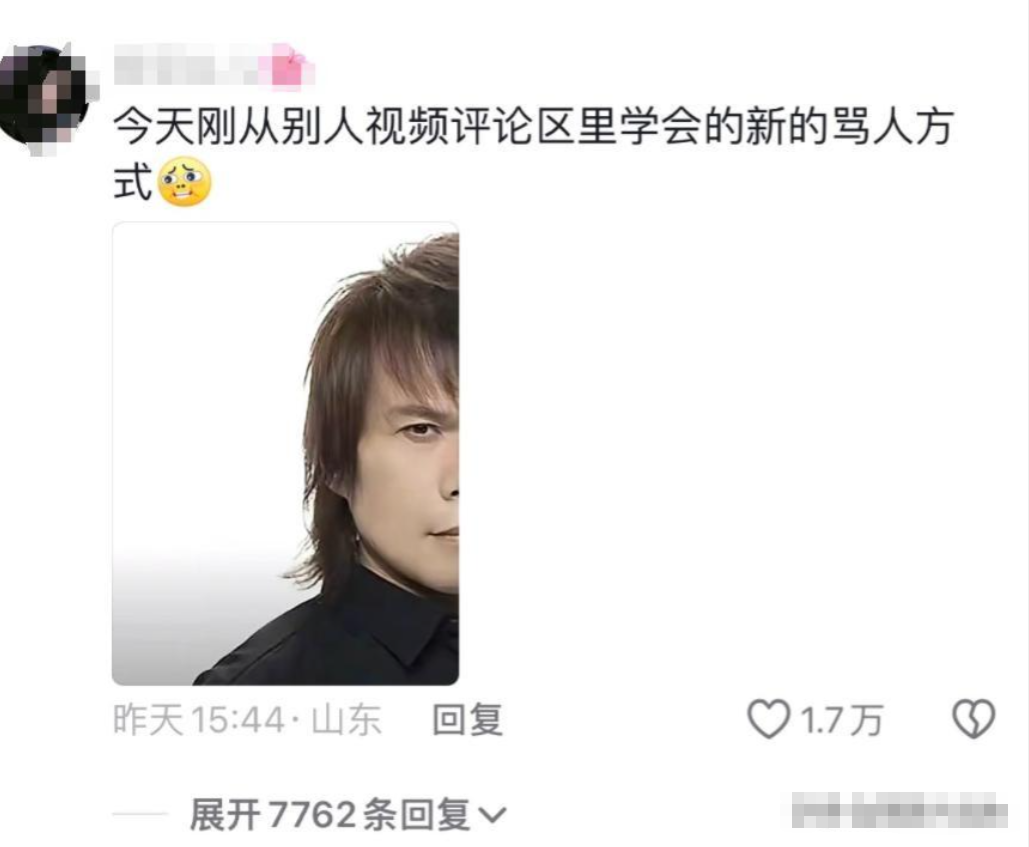This screenshot has height=847, width=1029.
Task: Tap the 式 character on the second line
Action: pos(133,182)
